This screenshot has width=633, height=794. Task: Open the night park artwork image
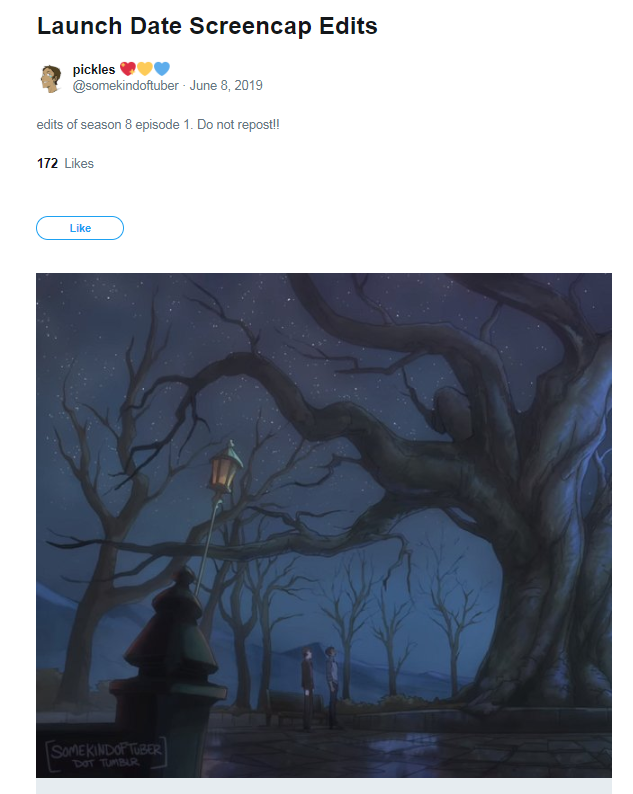(x=324, y=525)
